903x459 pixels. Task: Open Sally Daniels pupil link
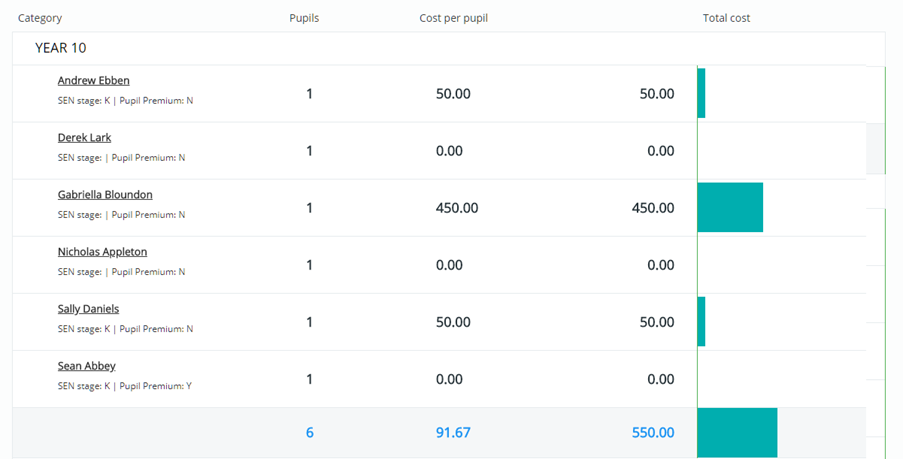[x=88, y=309]
